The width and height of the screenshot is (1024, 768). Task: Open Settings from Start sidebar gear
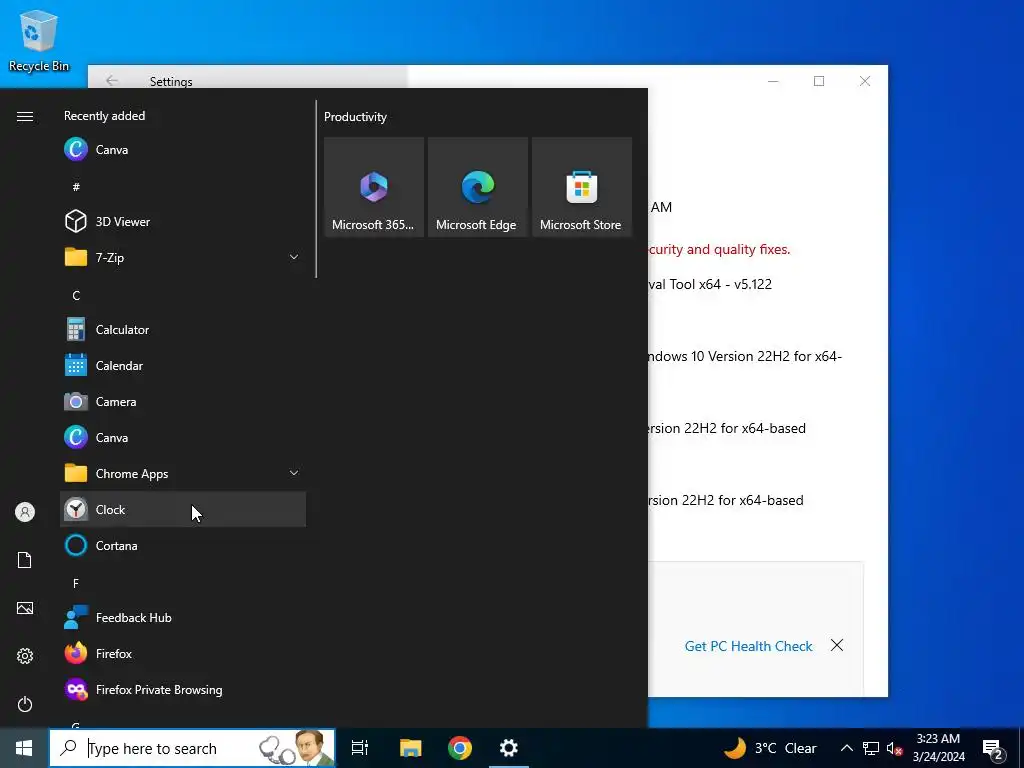coord(25,656)
